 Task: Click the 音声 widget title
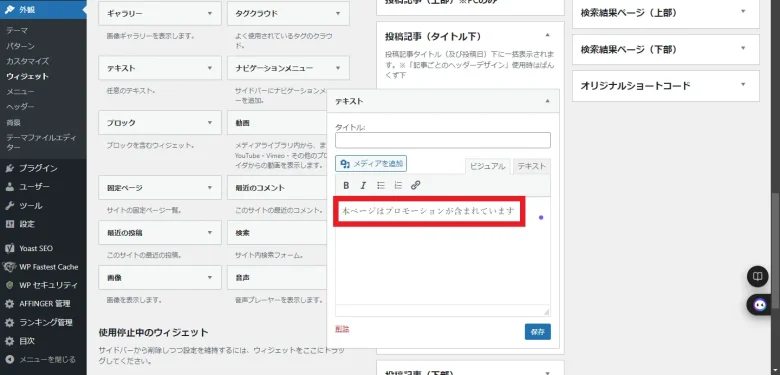pos(242,278)
